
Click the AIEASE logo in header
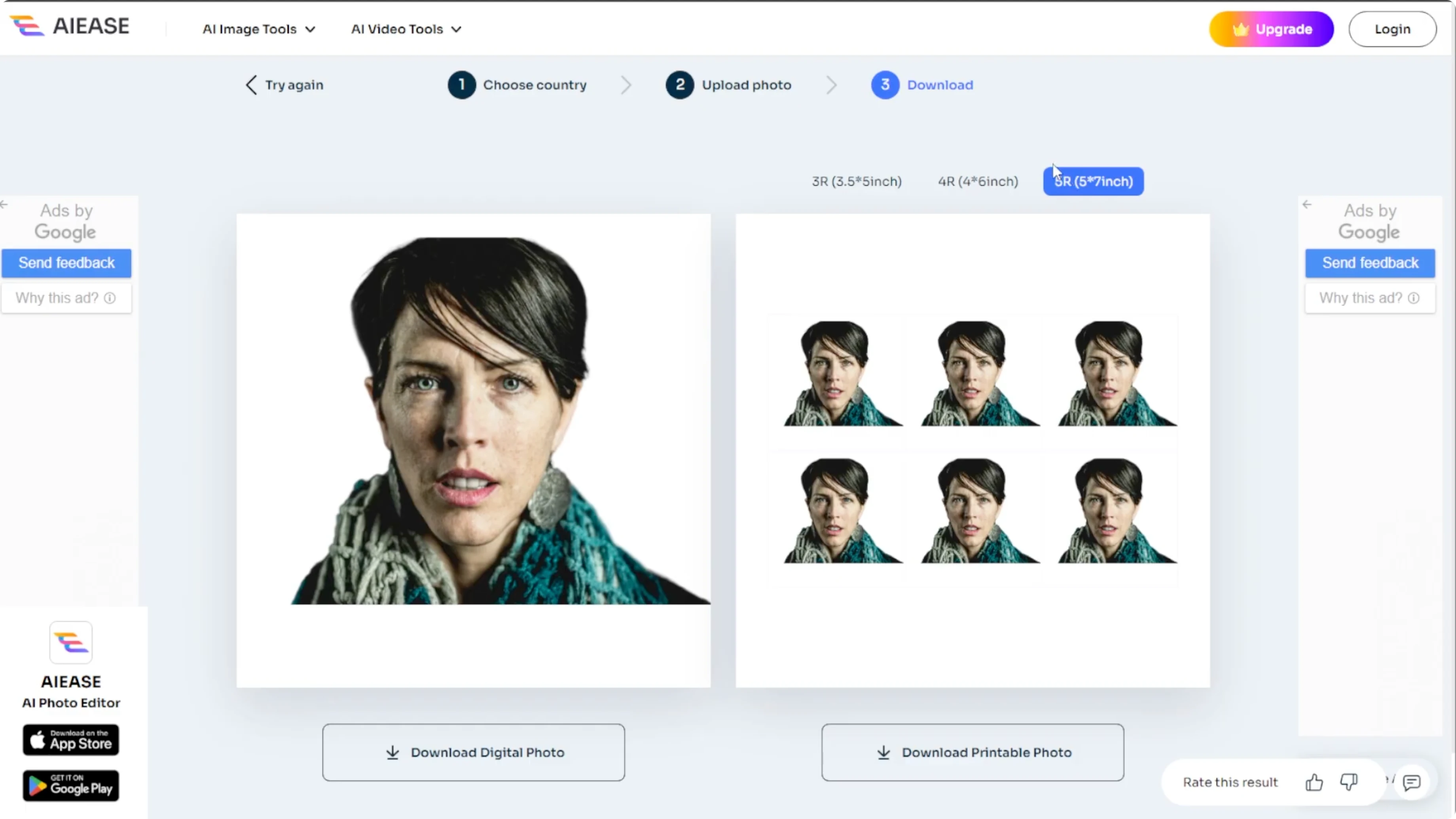[70, 26]
